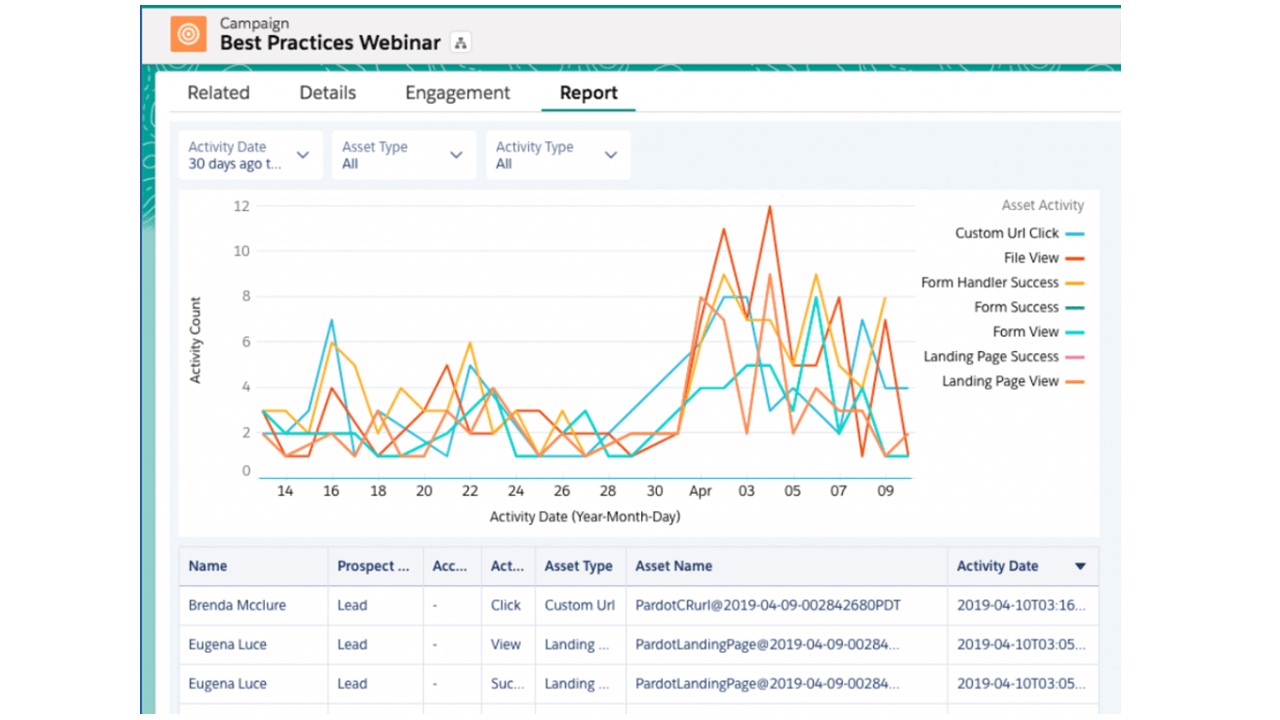Open the campaign hierarchy icon beside title

(x=460, y=43)
